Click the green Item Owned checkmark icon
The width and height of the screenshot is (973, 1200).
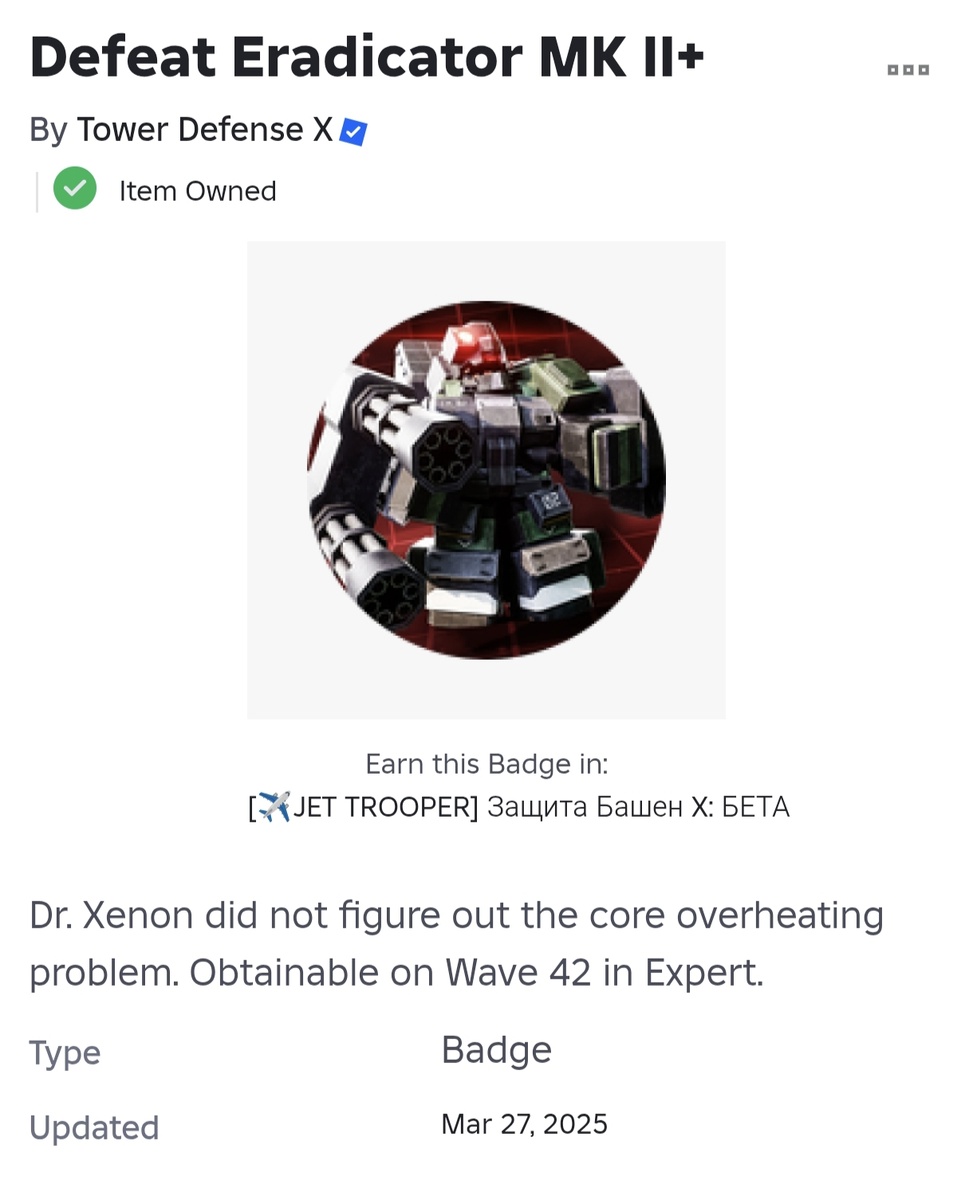(75, 189)
